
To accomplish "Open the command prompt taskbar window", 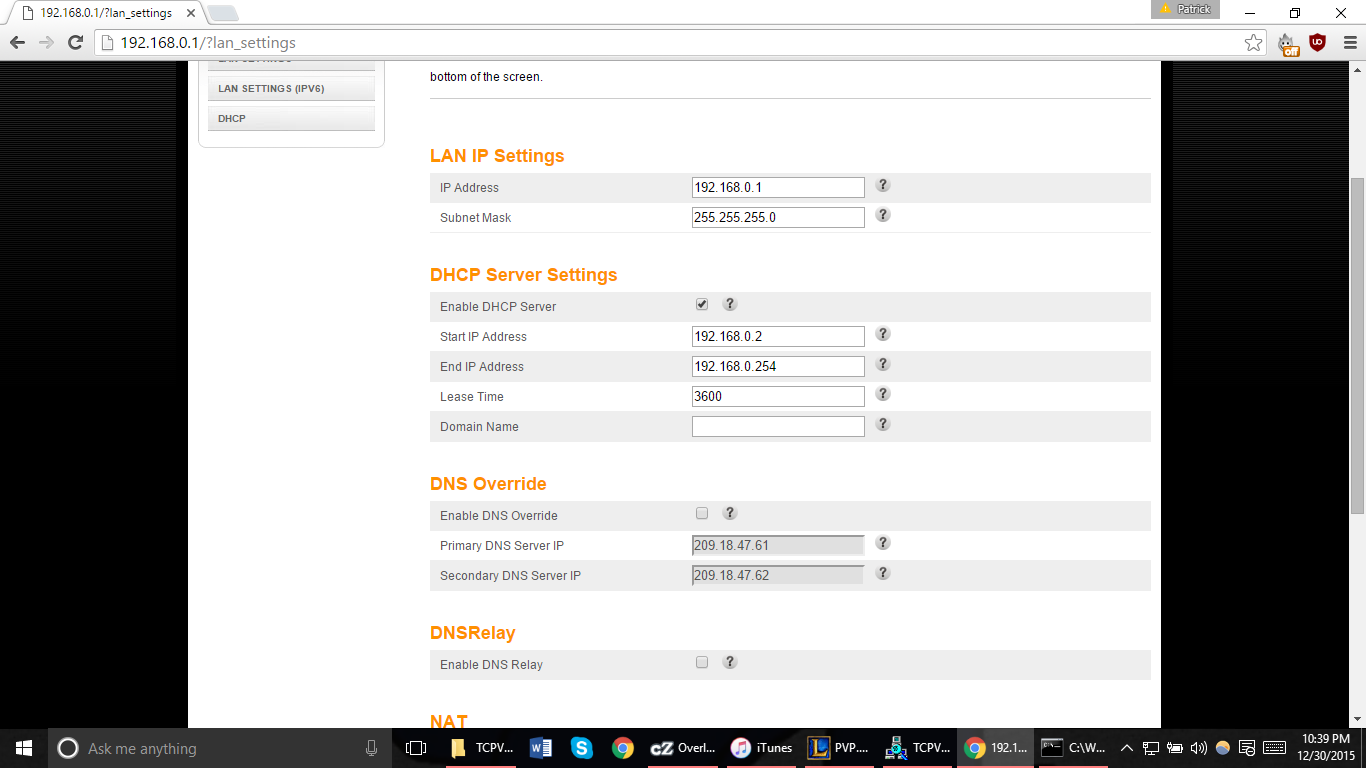I will (1073, 748).
